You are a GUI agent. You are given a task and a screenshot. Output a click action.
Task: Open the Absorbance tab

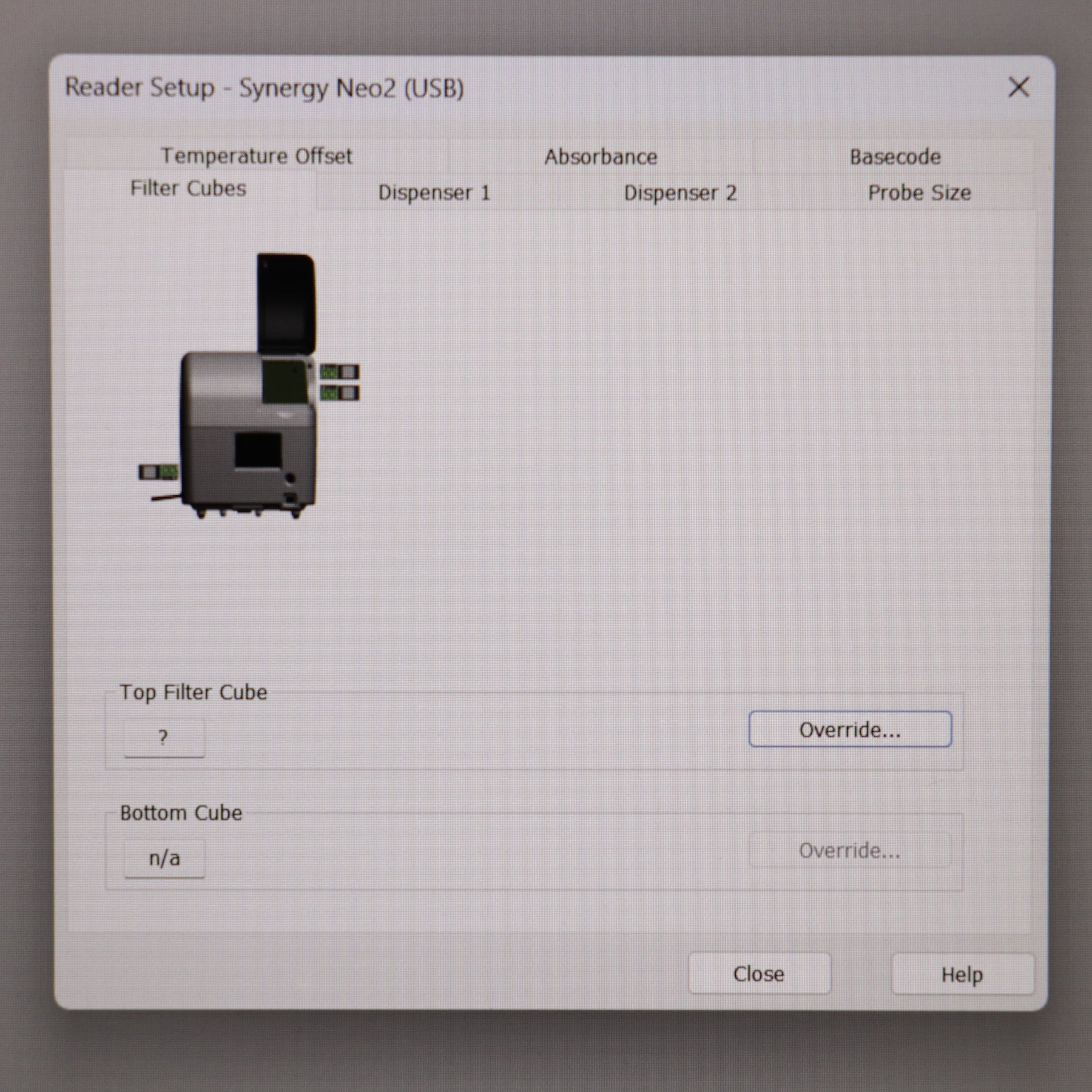point(601,157)
